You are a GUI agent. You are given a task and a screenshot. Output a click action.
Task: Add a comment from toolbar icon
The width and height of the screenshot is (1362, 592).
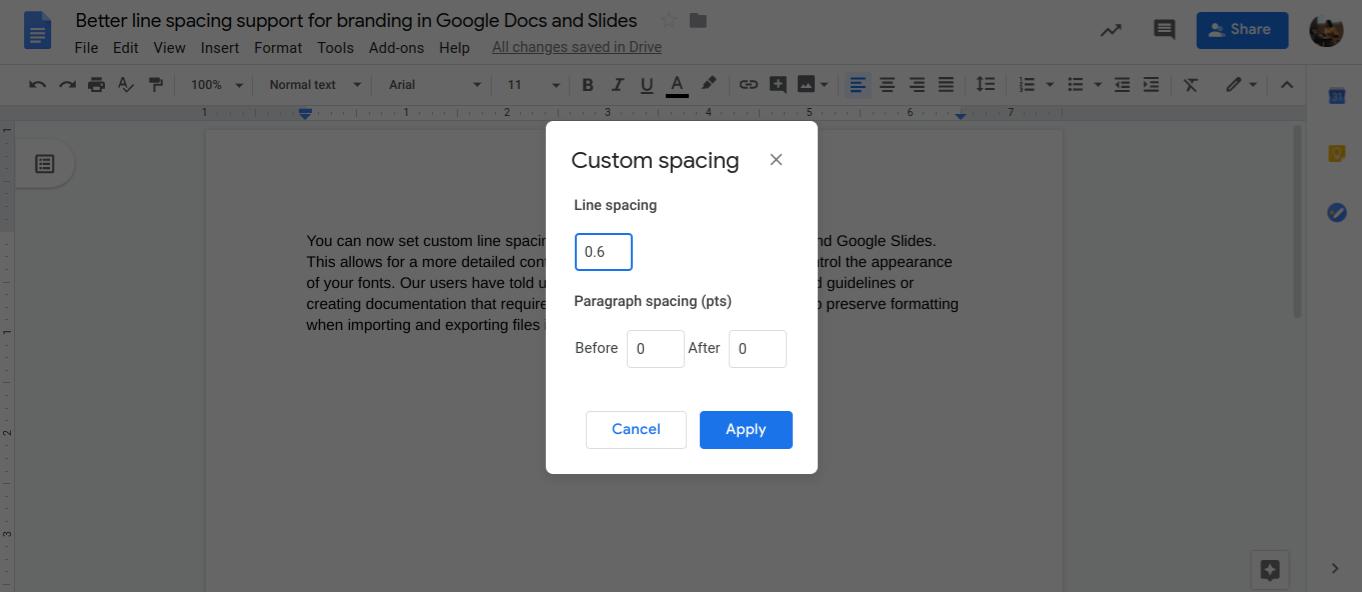pos(778,85)
